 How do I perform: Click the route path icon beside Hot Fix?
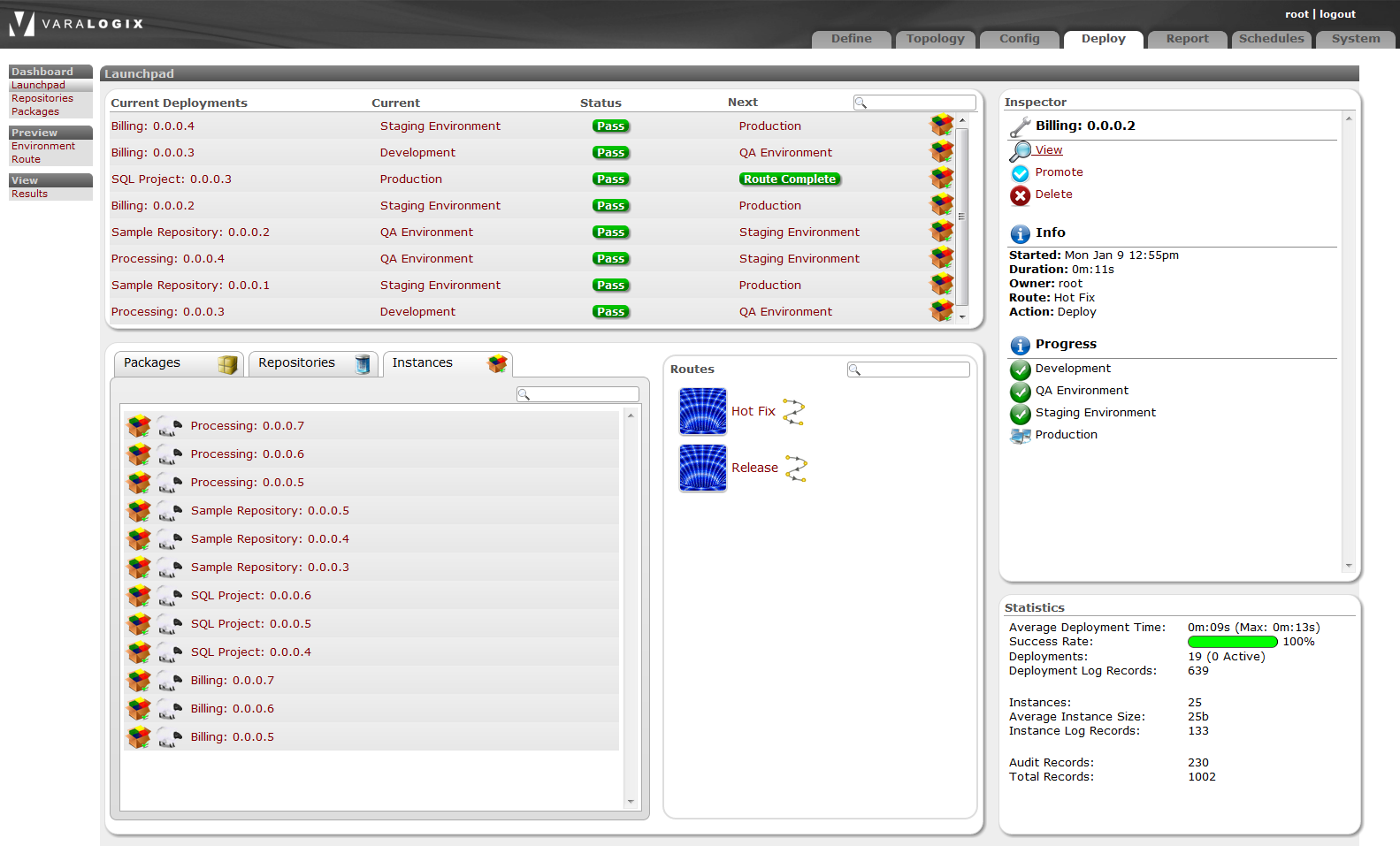tap(794, 412)
